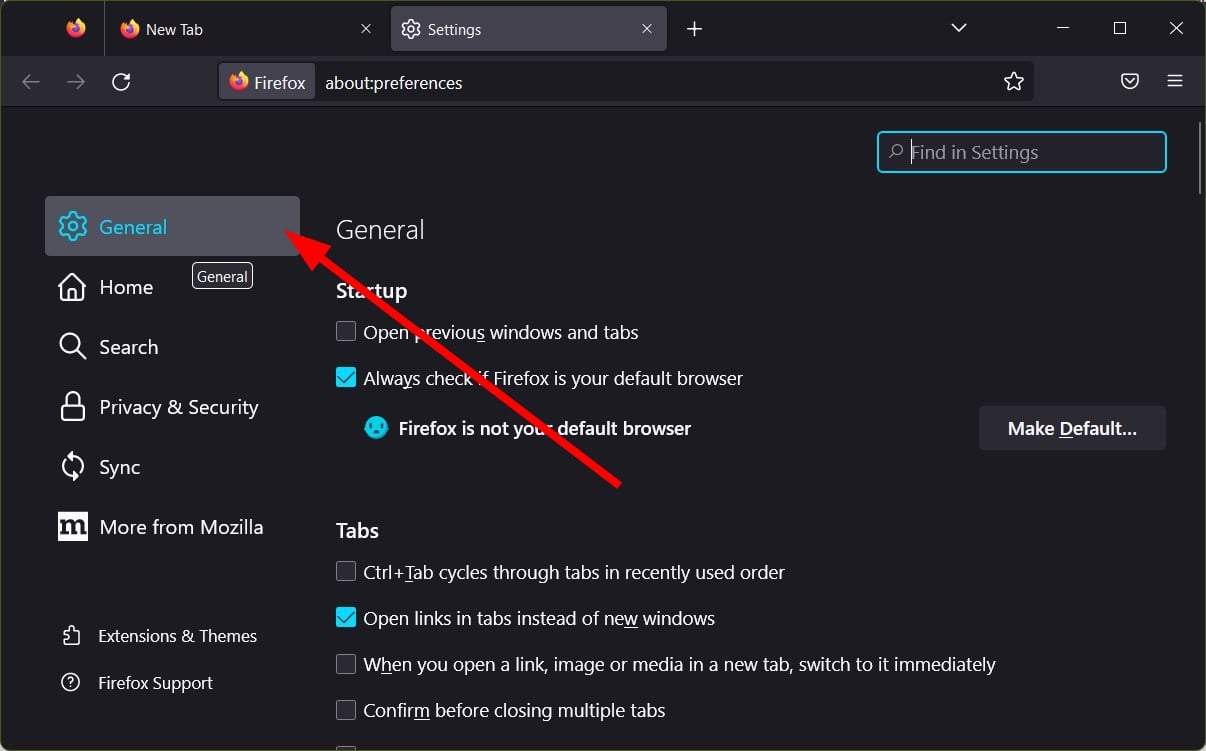Open the Sync settings category
1206x751 pixels.
(172, 467)
